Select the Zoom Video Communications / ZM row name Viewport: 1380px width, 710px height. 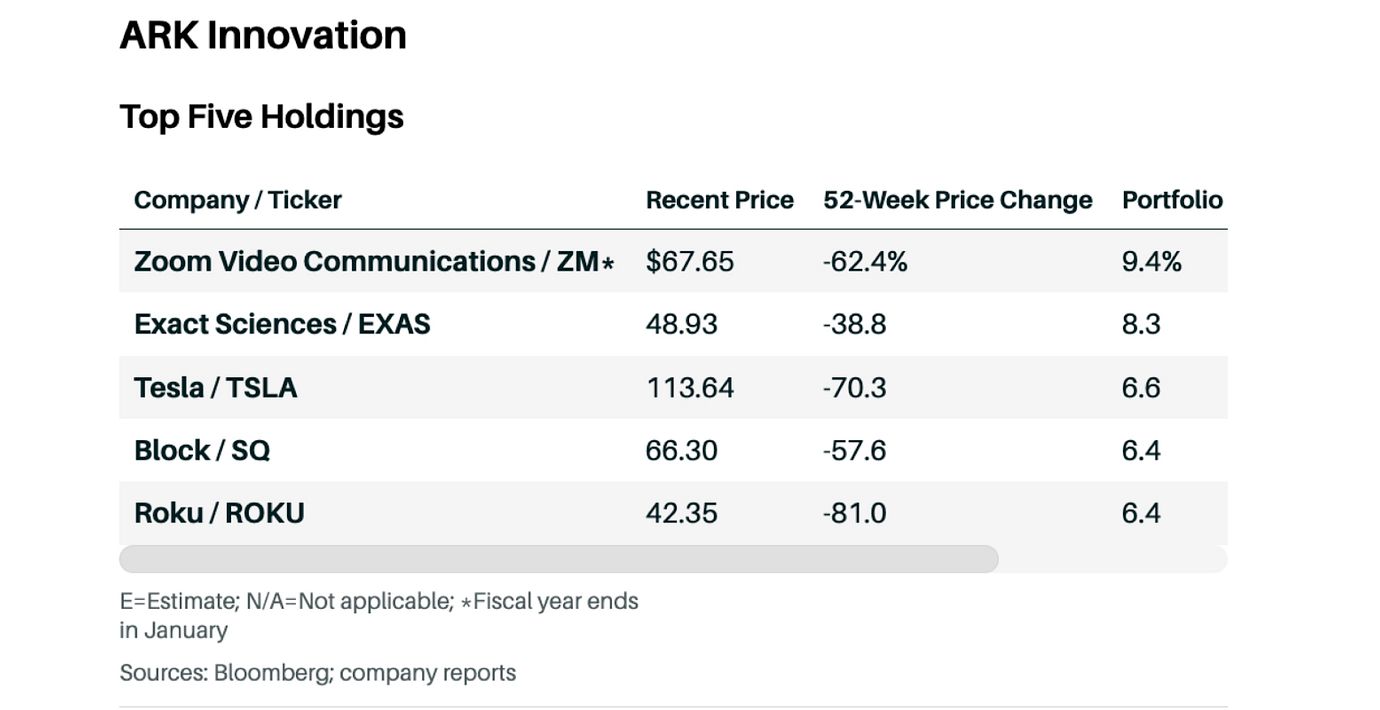tap(373, 262)
